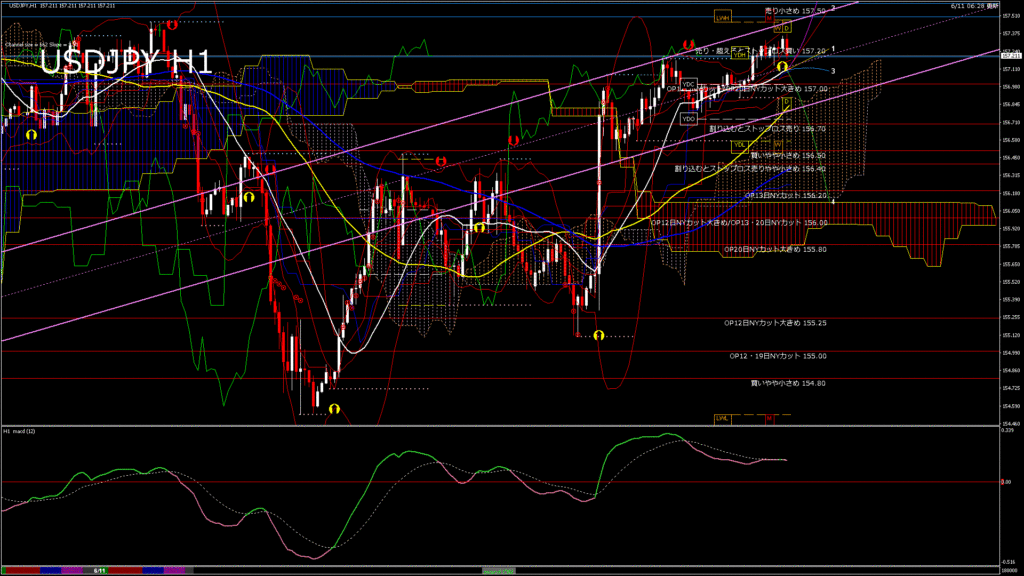Click the current price tag on price axis

(x=1011, y=56)
